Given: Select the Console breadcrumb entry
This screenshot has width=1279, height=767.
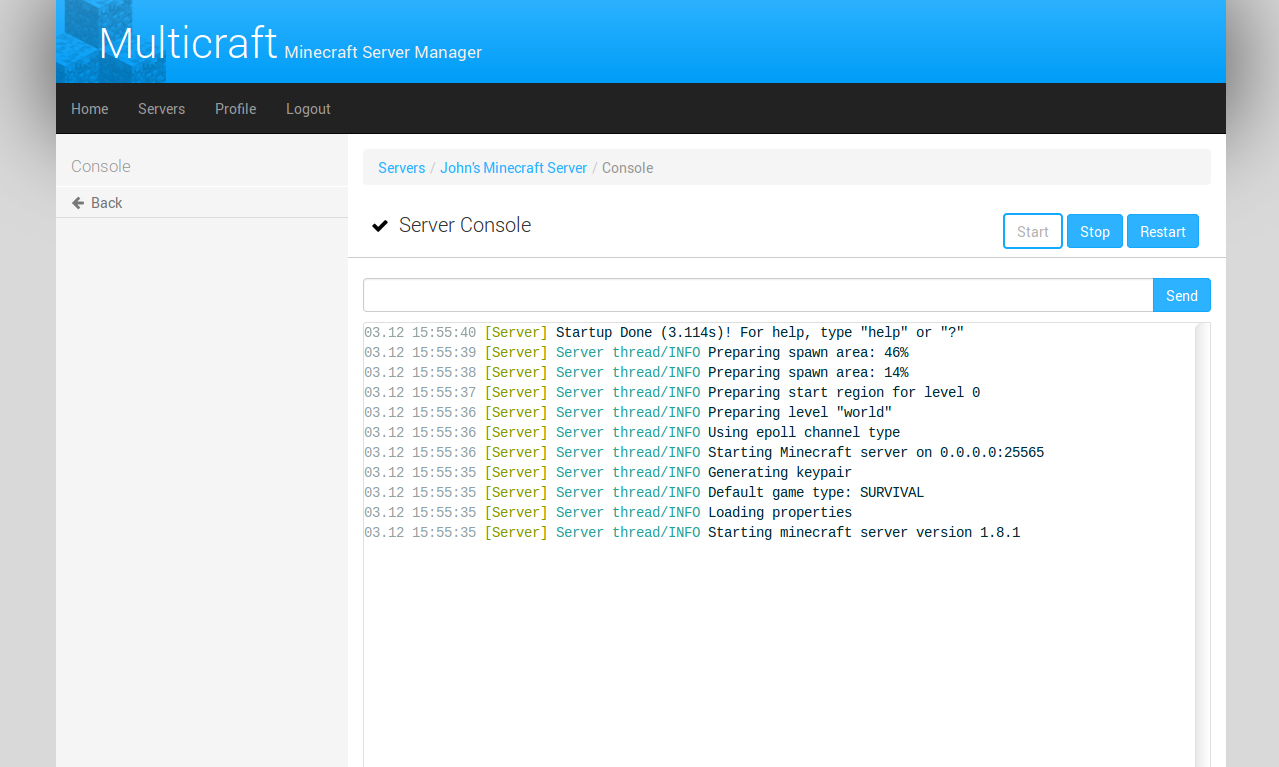Looking at the screenshot, I should tap(627, 168).
